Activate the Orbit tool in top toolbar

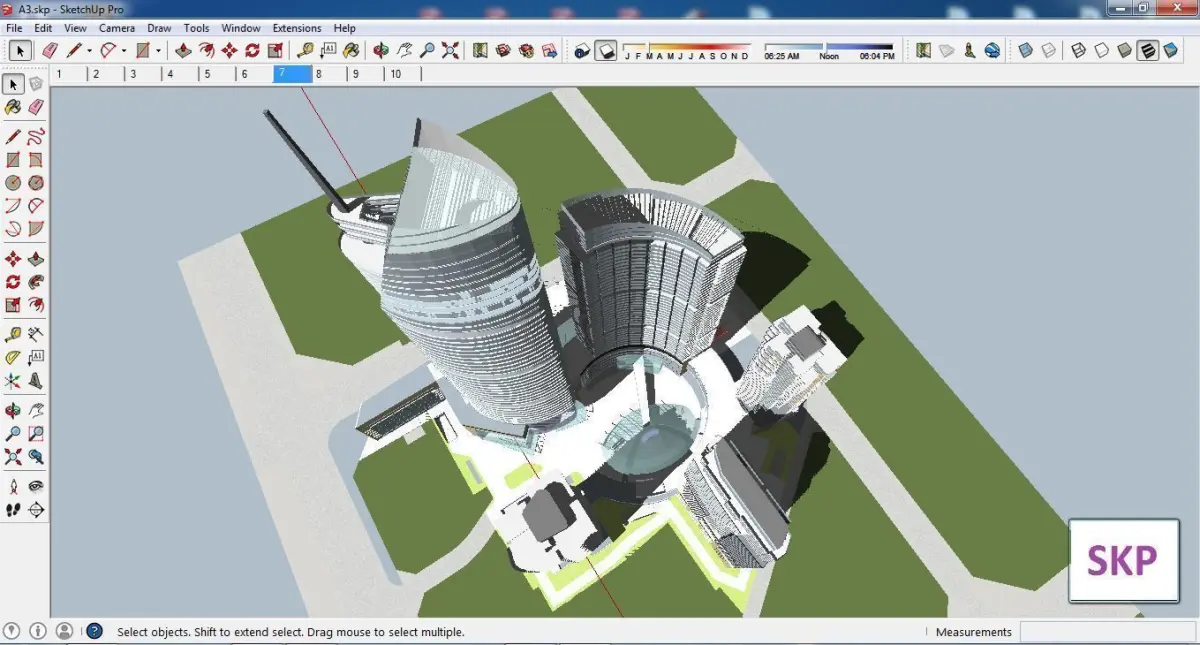(381, 50)
